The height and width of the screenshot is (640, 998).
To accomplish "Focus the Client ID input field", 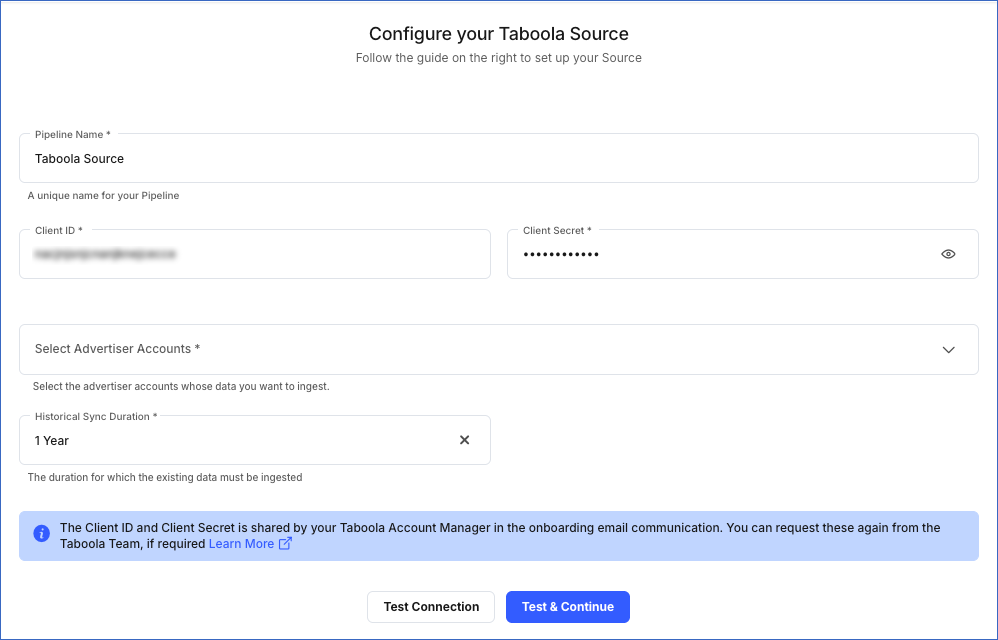I will click(x=255, y=254).
